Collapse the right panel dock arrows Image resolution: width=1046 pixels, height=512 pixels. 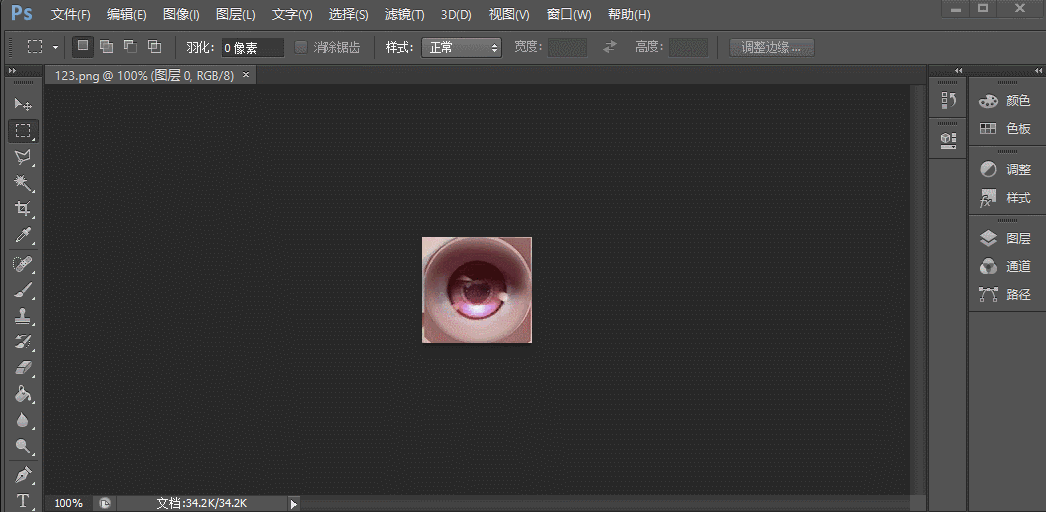click(1038, 71)
